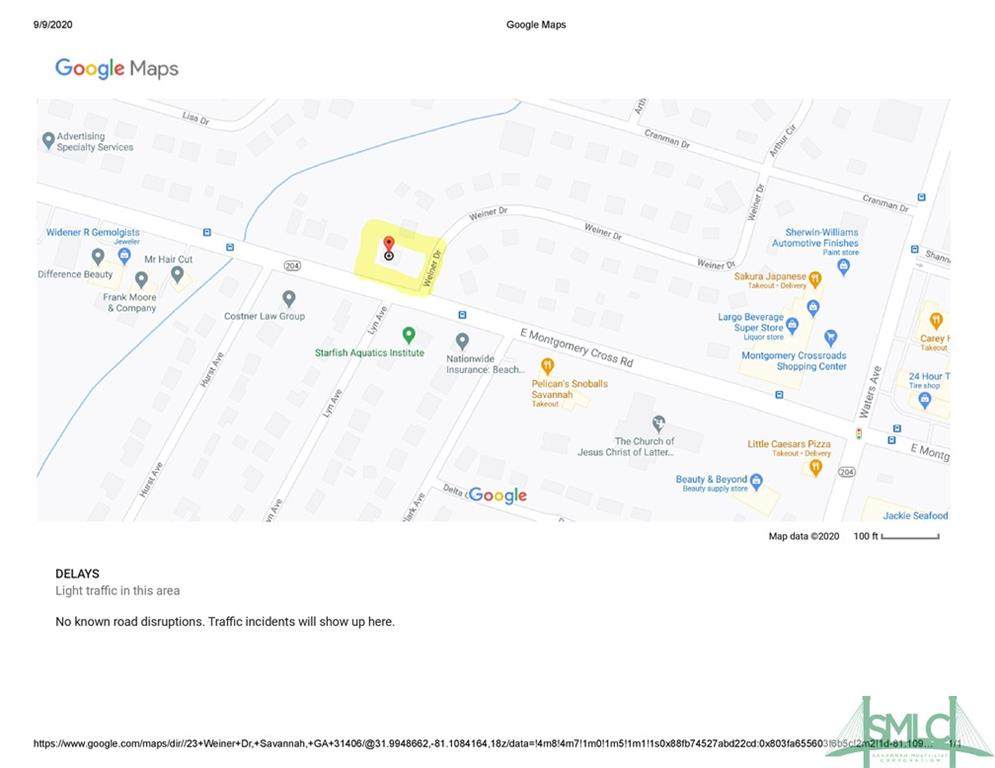Click the 'DELAYS' heading
This screenshot has width=995, height=768.
click(x=77, y=574)
